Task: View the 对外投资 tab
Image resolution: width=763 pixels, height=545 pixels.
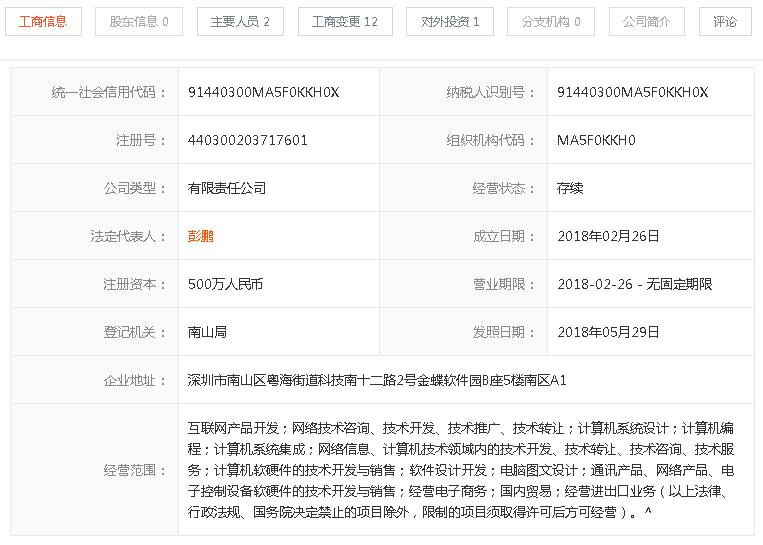Action: point(449,21)
